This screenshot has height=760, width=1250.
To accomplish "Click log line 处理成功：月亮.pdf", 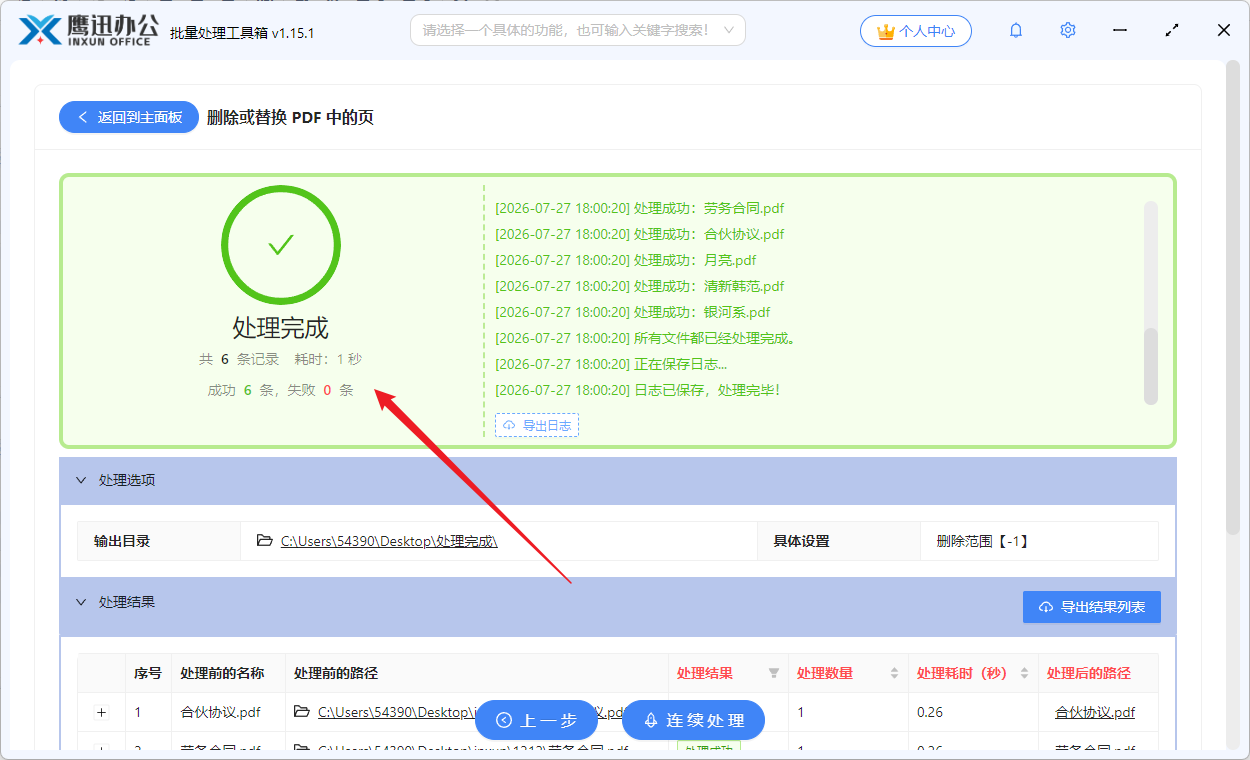I will [x=626, y=260].
